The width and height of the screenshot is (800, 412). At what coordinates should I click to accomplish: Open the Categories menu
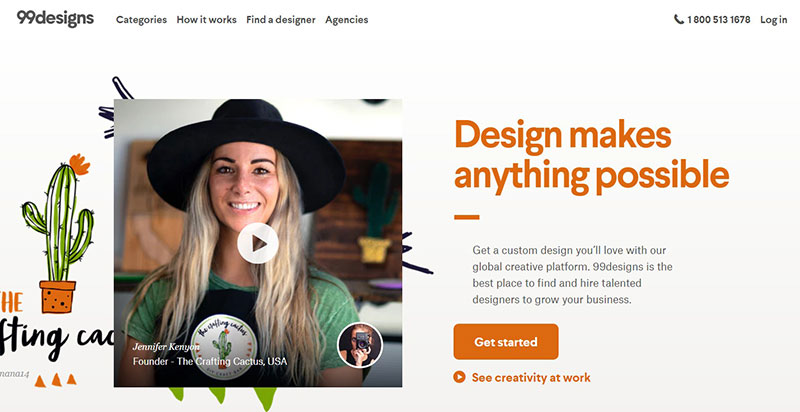[x=141, y=20]
